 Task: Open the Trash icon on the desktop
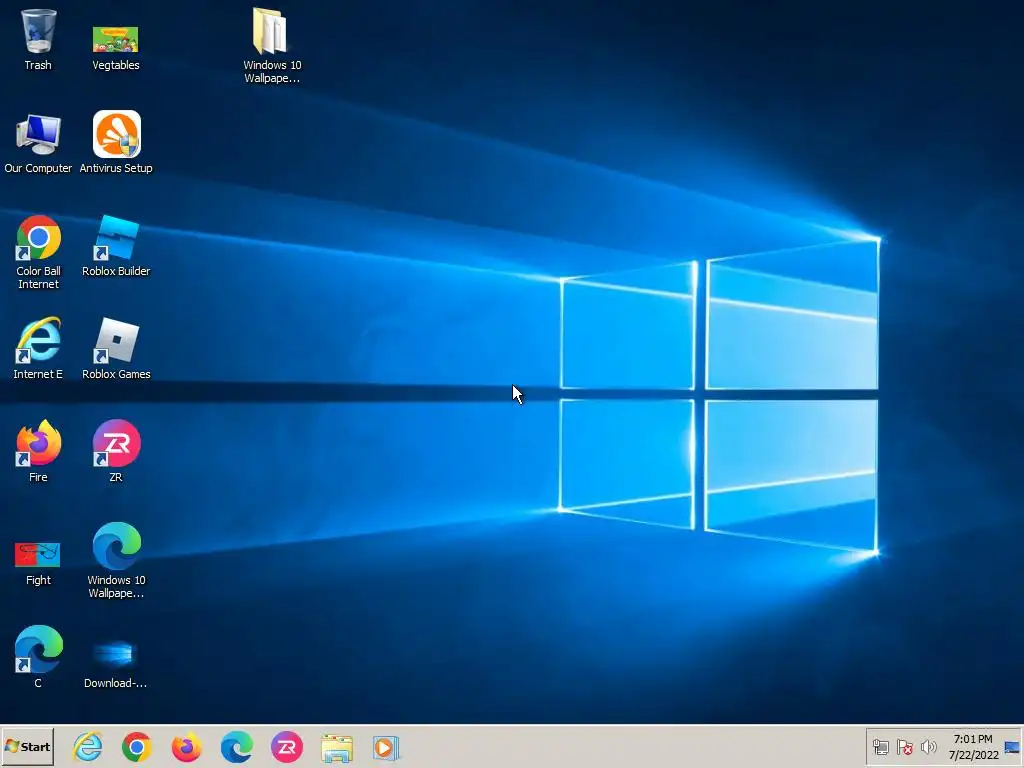click(x=38, y=39)
